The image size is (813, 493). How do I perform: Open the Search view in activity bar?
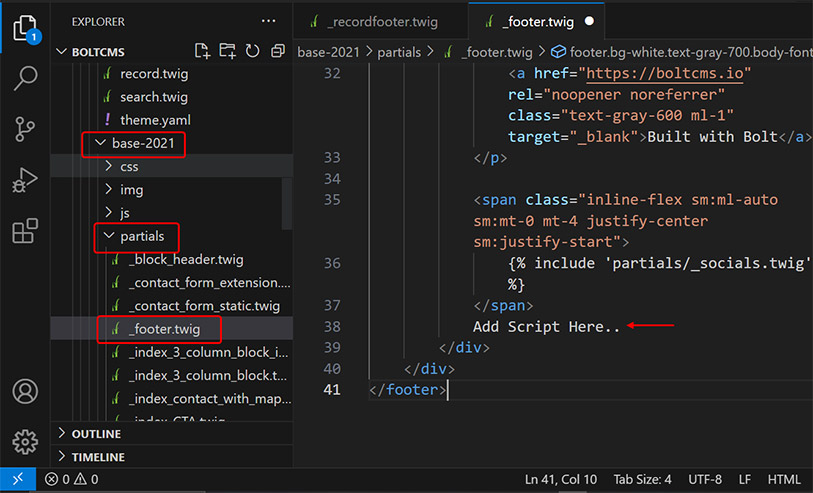(25, 78)
